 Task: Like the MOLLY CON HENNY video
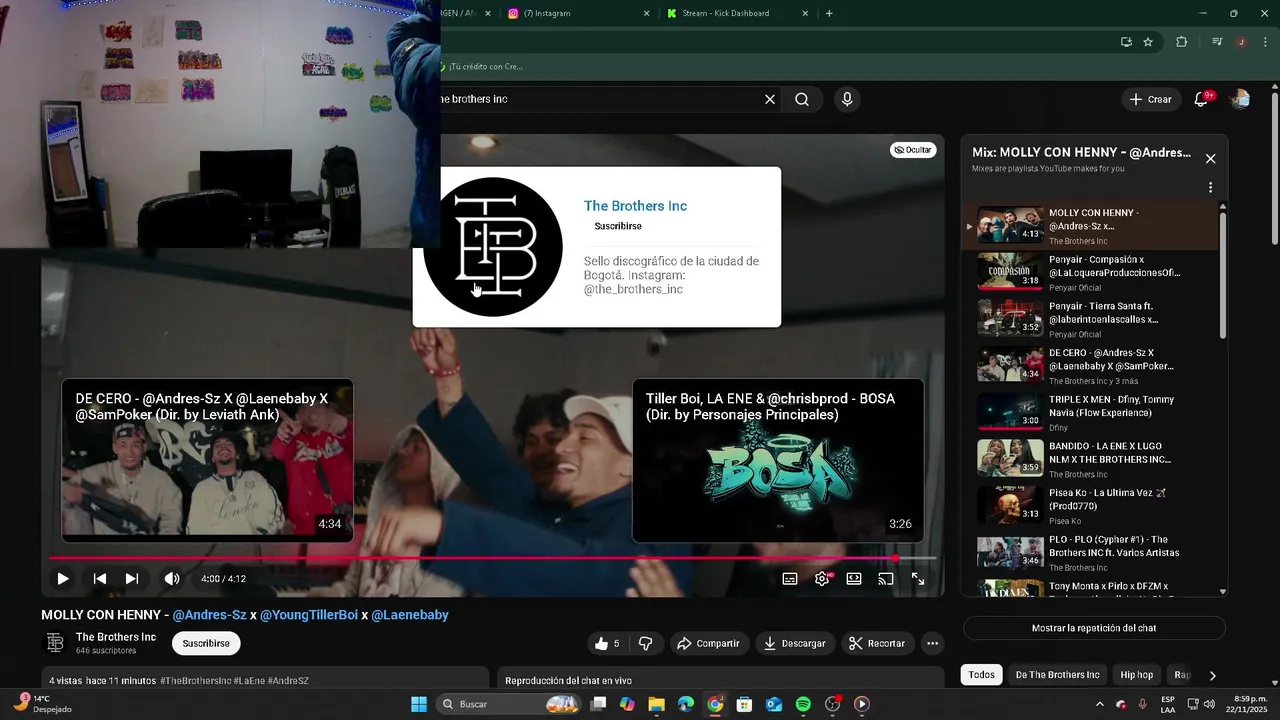tap(608, 644)
